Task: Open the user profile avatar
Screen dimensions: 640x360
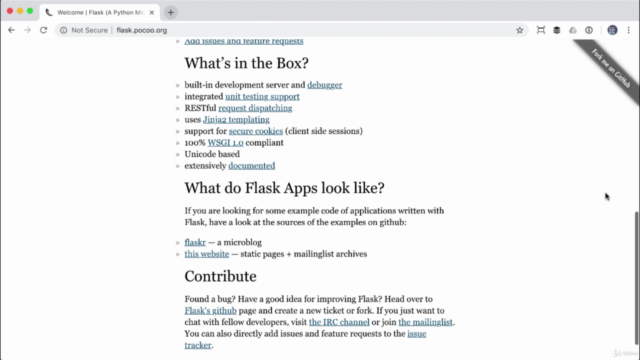Action: pos(612,30)
